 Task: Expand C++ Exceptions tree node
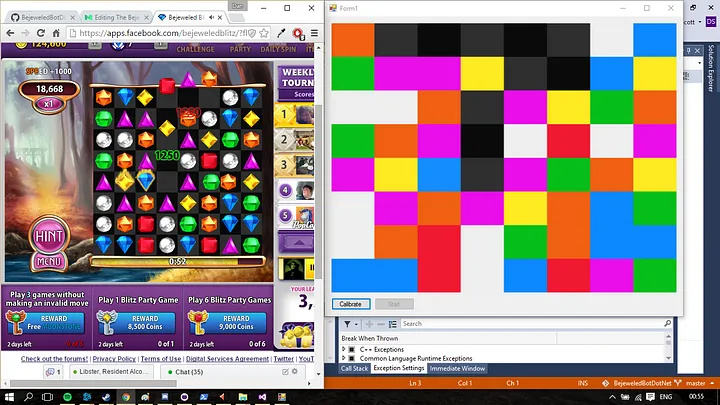tap(343, 349)
